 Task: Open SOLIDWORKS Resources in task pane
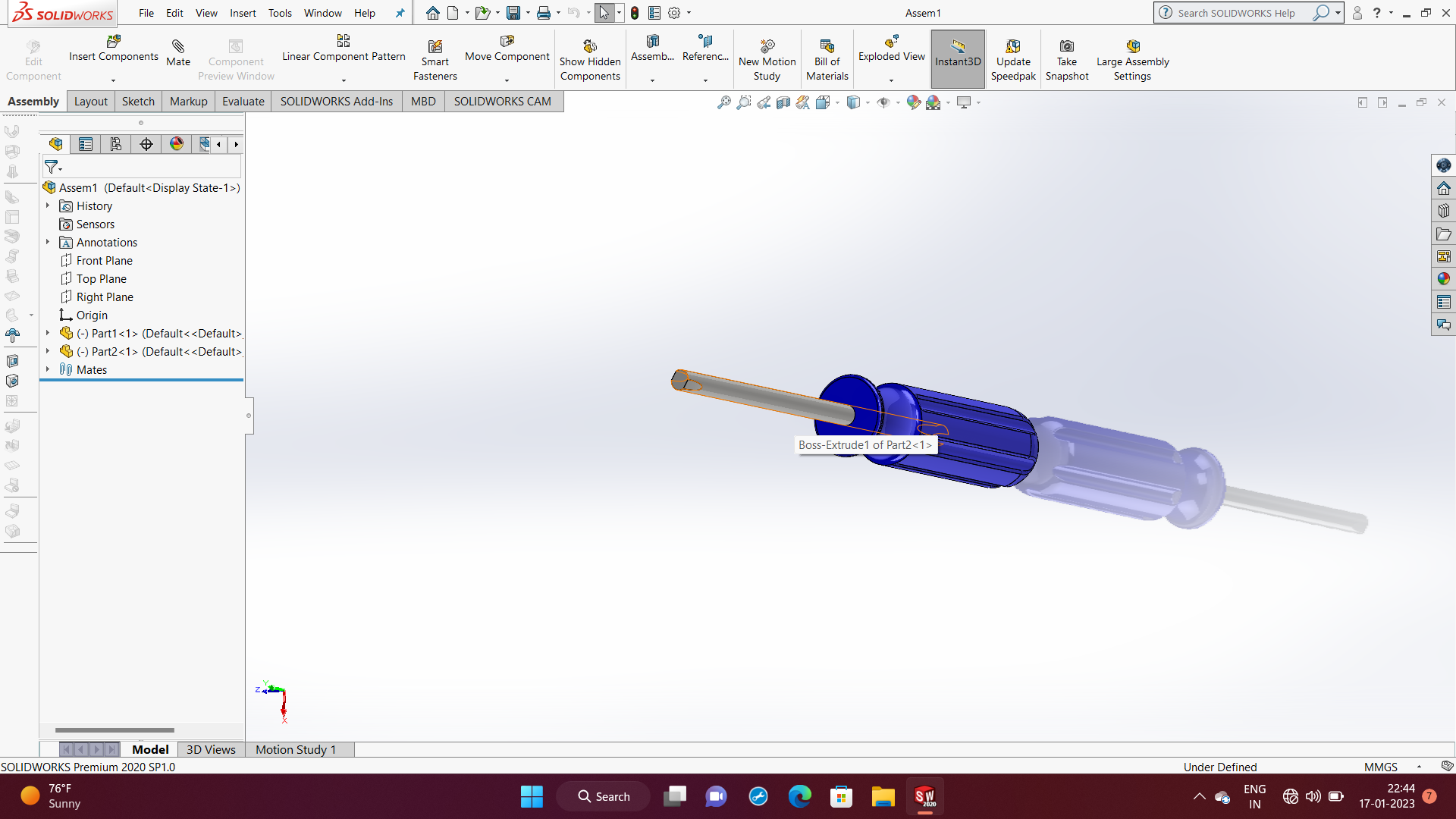click(1443, 188)
